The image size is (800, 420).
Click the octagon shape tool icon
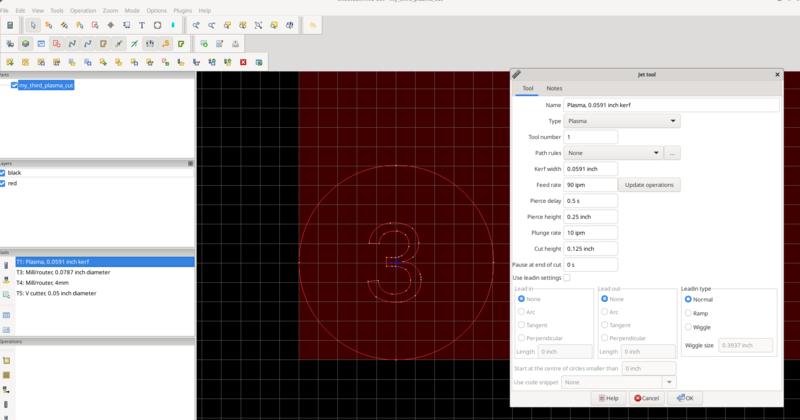tap(158, 25)
